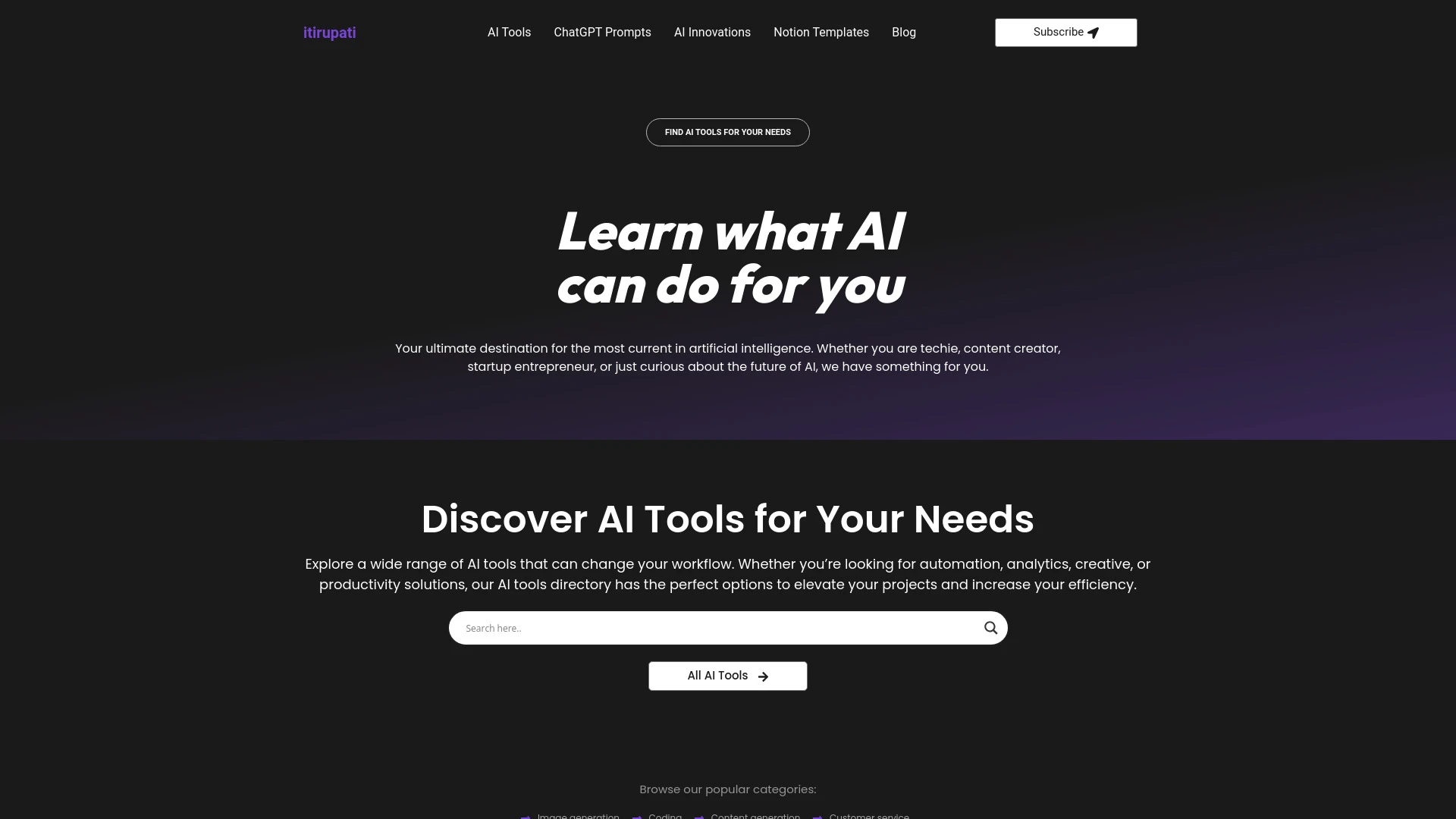The height and width of the screenshot is (819, 1456).
Task: Click the search input field
Action: point(728,627)
